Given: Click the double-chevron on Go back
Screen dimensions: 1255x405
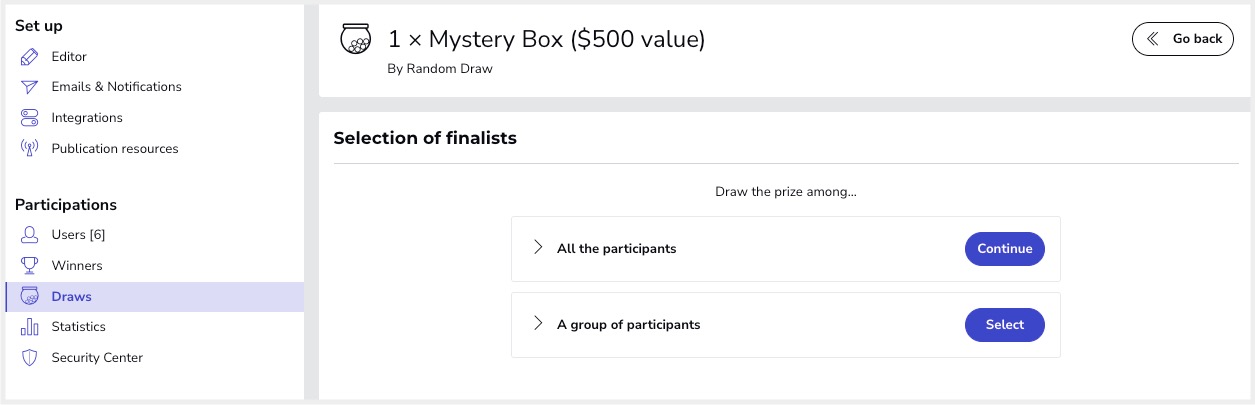Looking at the screenshot, I should tap(1153, 39).
